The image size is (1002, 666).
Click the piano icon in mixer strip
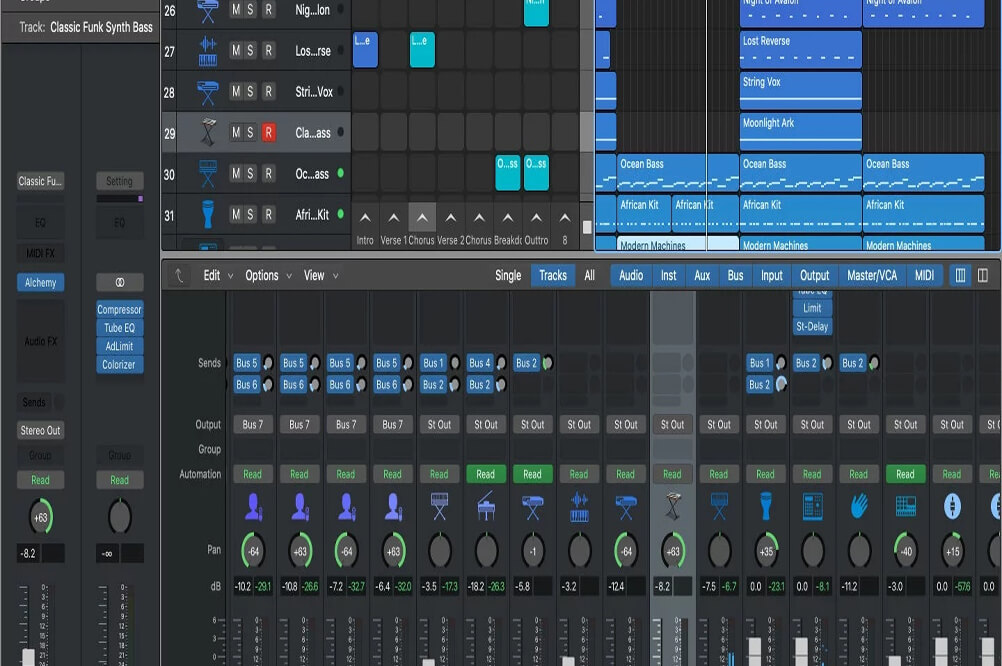[486, 507]
